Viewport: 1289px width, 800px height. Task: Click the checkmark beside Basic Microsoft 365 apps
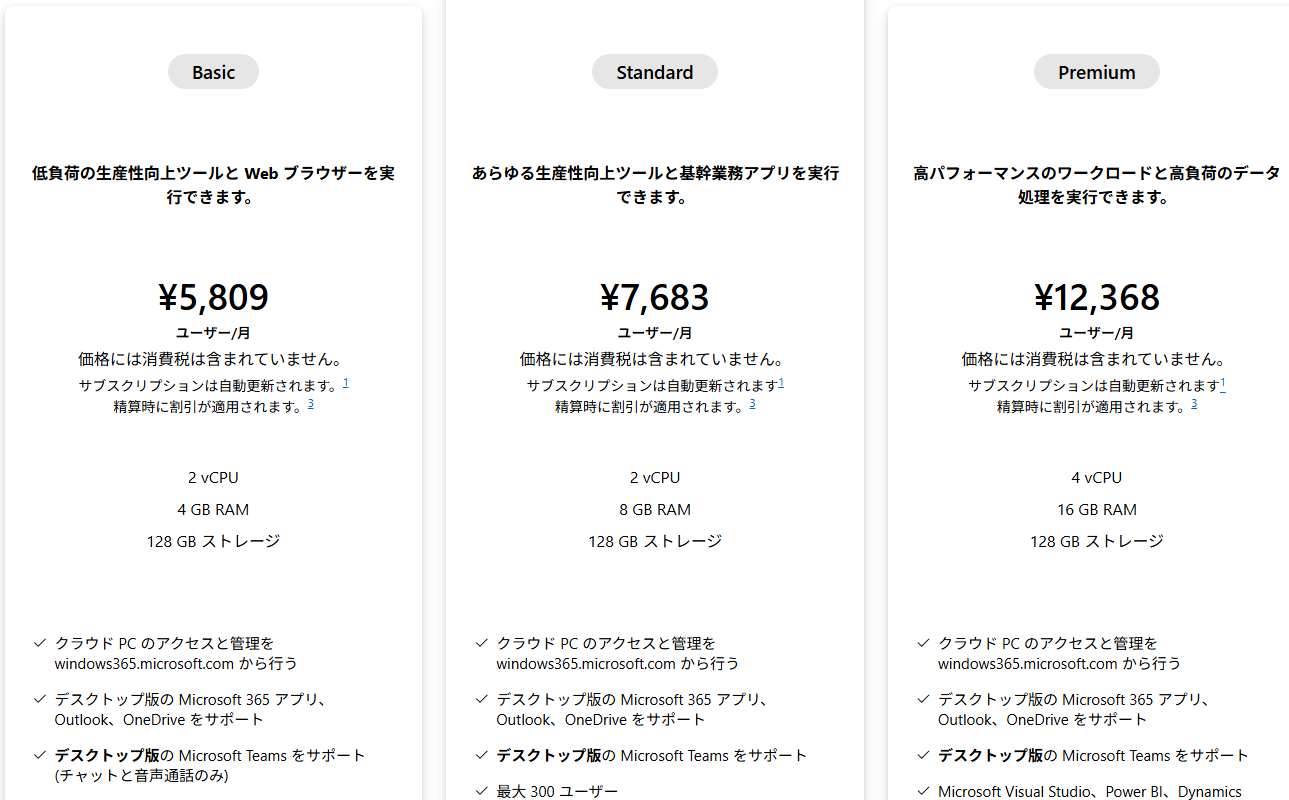(x=39, y=699)
